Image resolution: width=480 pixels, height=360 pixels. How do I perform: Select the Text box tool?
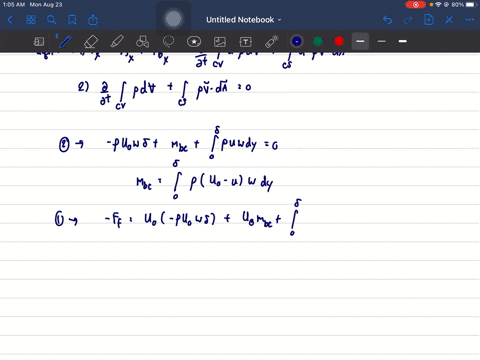click(246, 42)
